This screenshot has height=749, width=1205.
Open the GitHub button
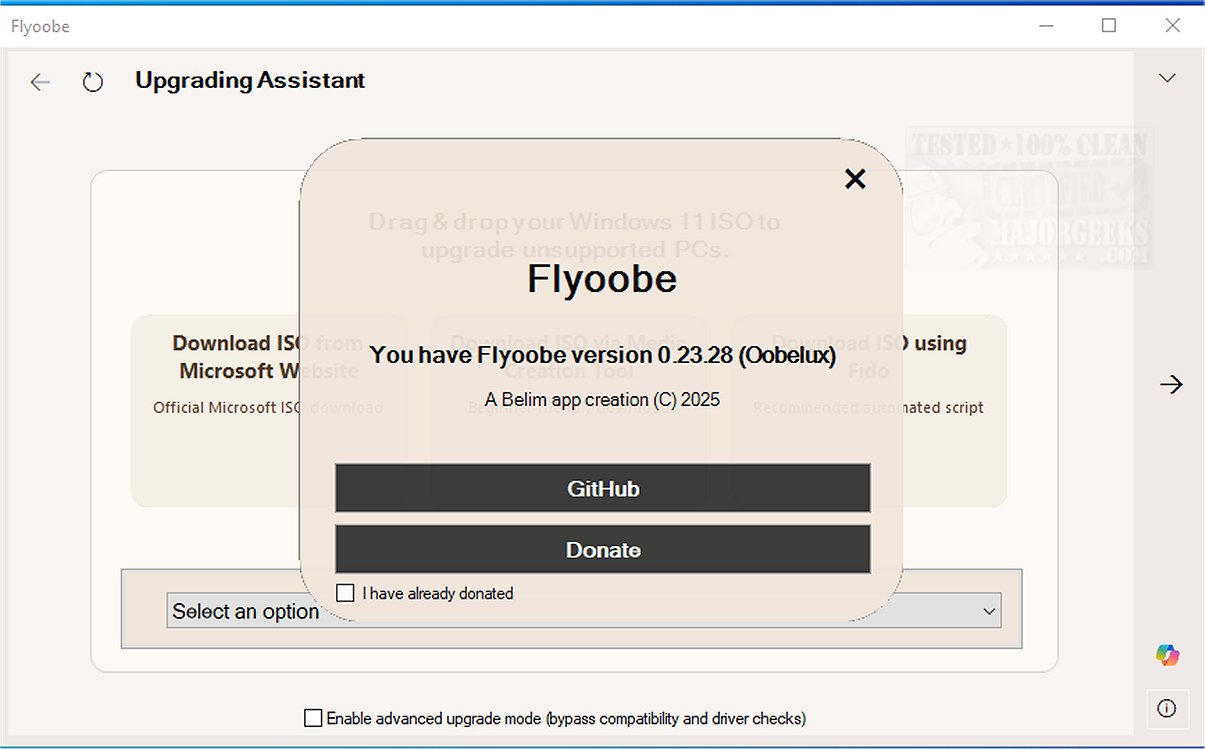(x=602, y=489)
